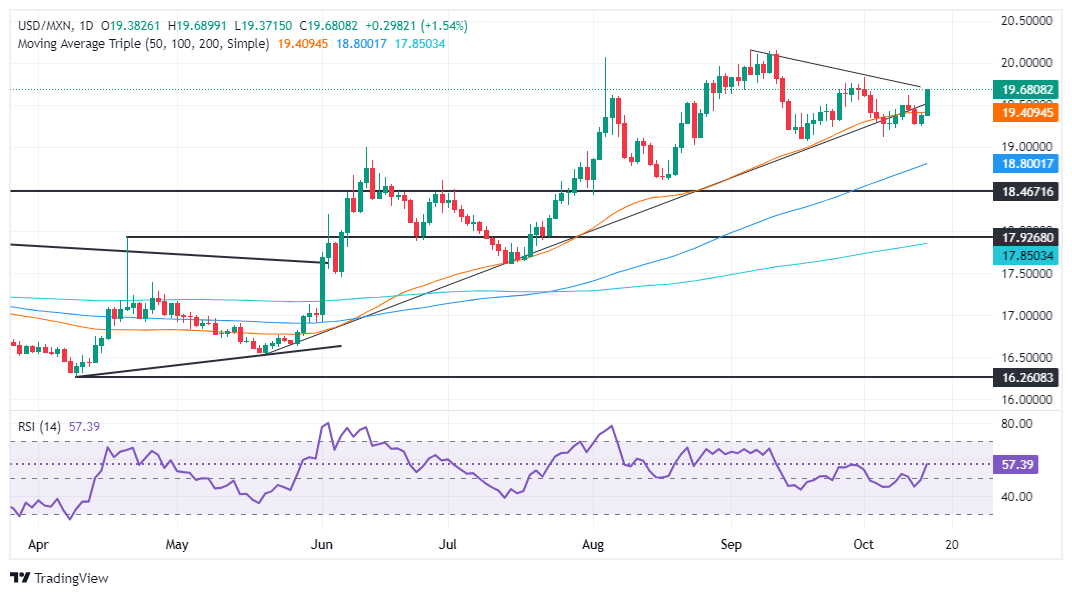Select the RSI (14) indicator label
Screen dimensions: 1072x596
pyautogui.click(x=39, y=426)
